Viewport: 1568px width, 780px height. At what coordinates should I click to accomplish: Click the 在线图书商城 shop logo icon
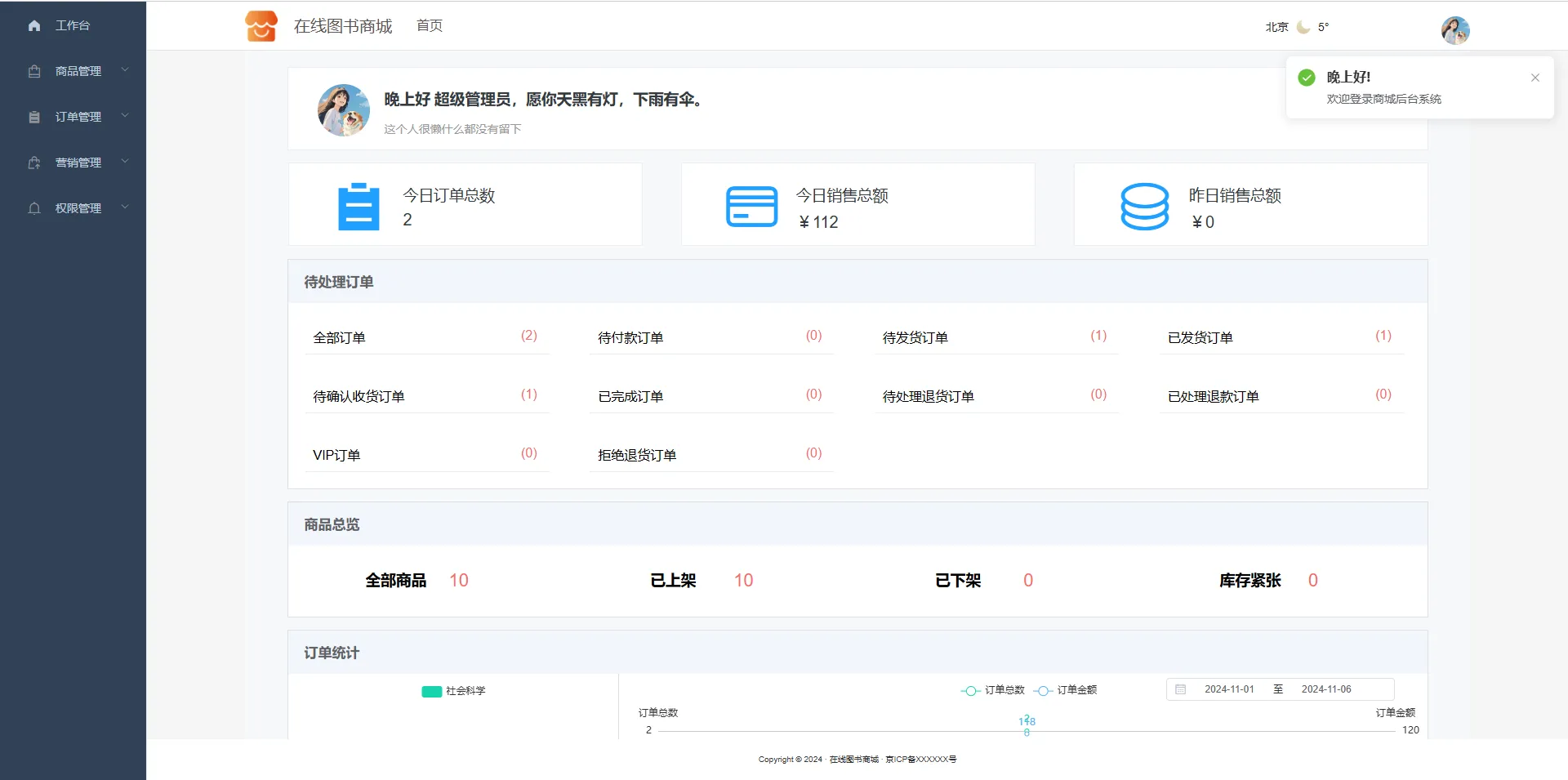click(x=261, y=26)
